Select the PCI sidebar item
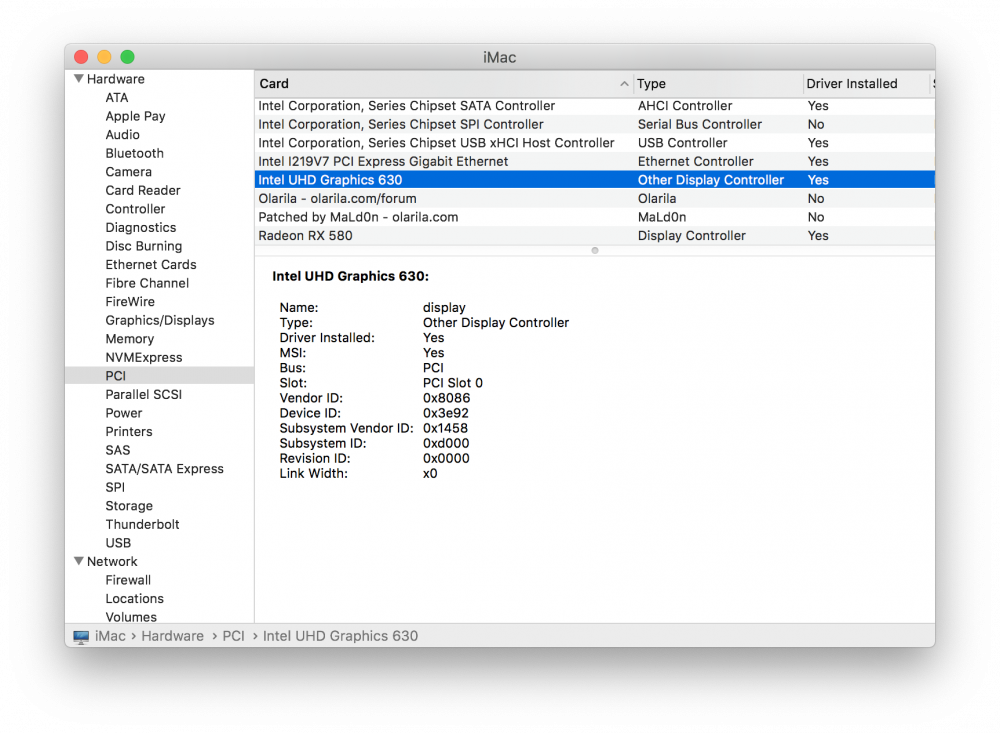This screenshot has height=733, width=1000. [x=159, y=376]
